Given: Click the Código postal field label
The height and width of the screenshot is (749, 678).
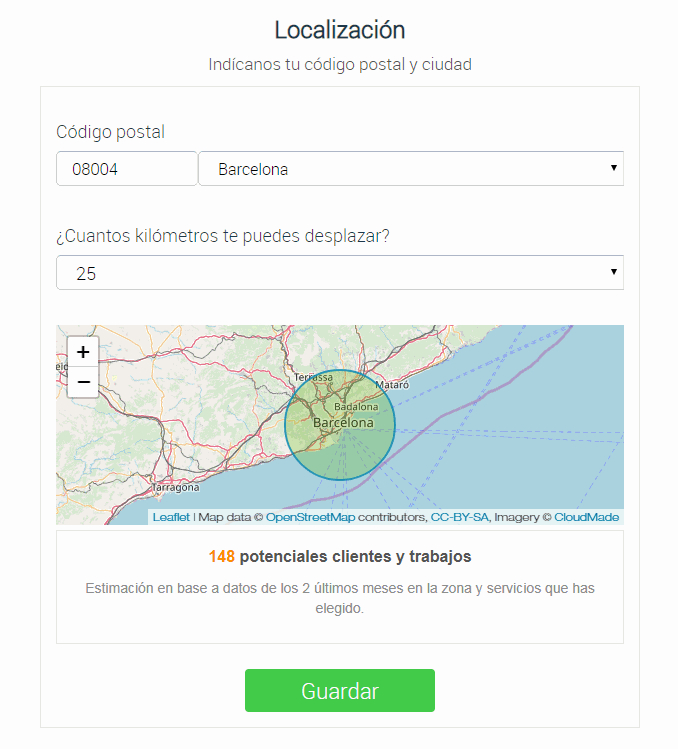Looking at the screenshot, I should (x=110, y=132).
